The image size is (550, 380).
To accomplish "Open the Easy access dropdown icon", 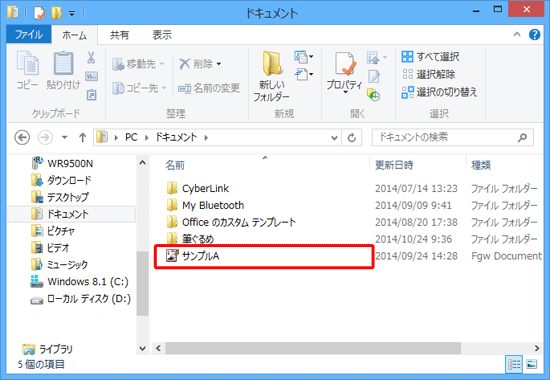I will point(303,74).
